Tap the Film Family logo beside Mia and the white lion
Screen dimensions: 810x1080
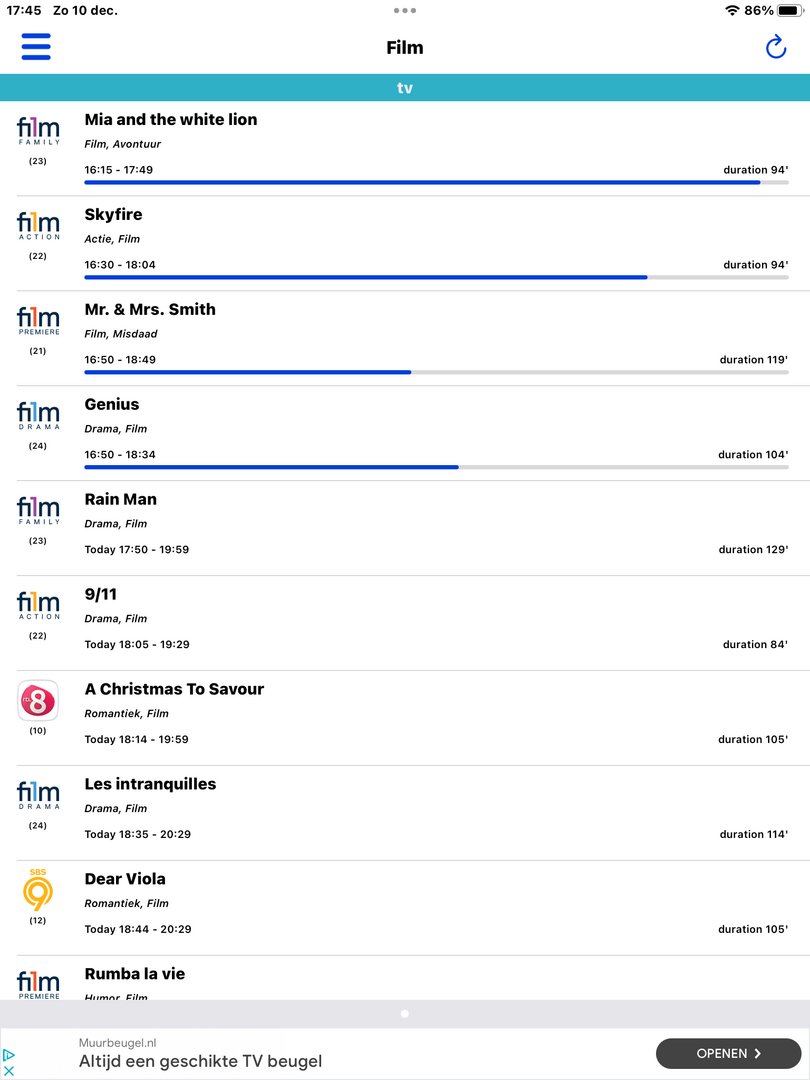[x=38, y=131]
